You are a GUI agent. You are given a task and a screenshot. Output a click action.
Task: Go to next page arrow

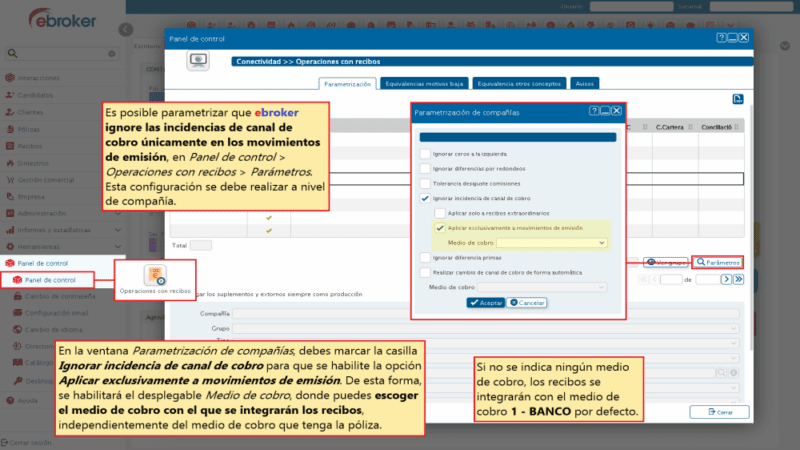(726, 279)
